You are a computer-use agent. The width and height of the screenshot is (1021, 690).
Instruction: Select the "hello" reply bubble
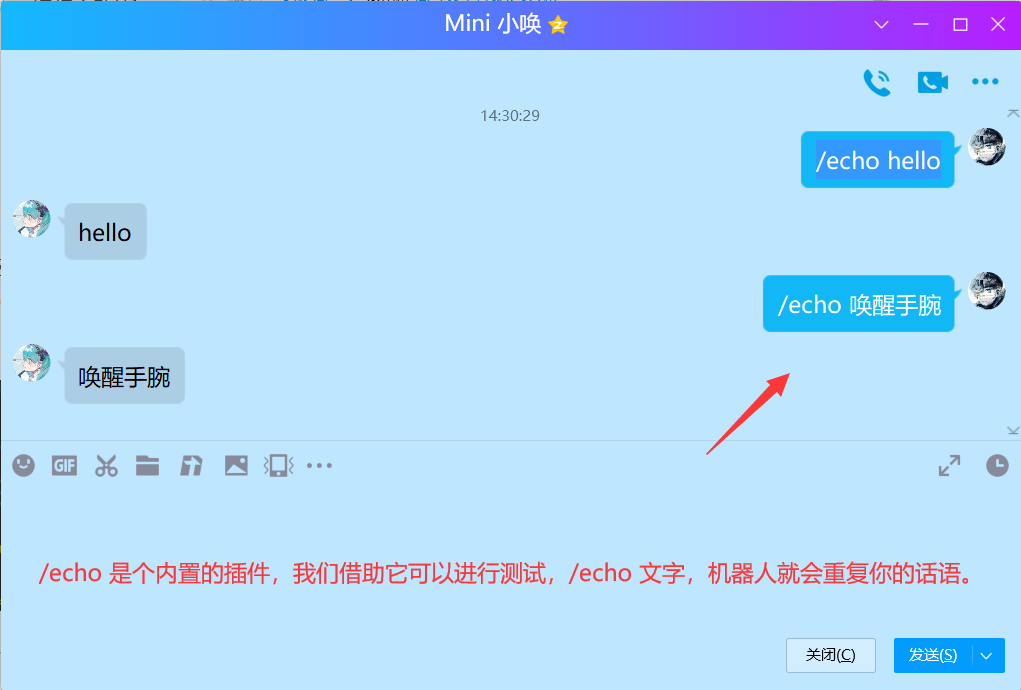tap(105, 232)
